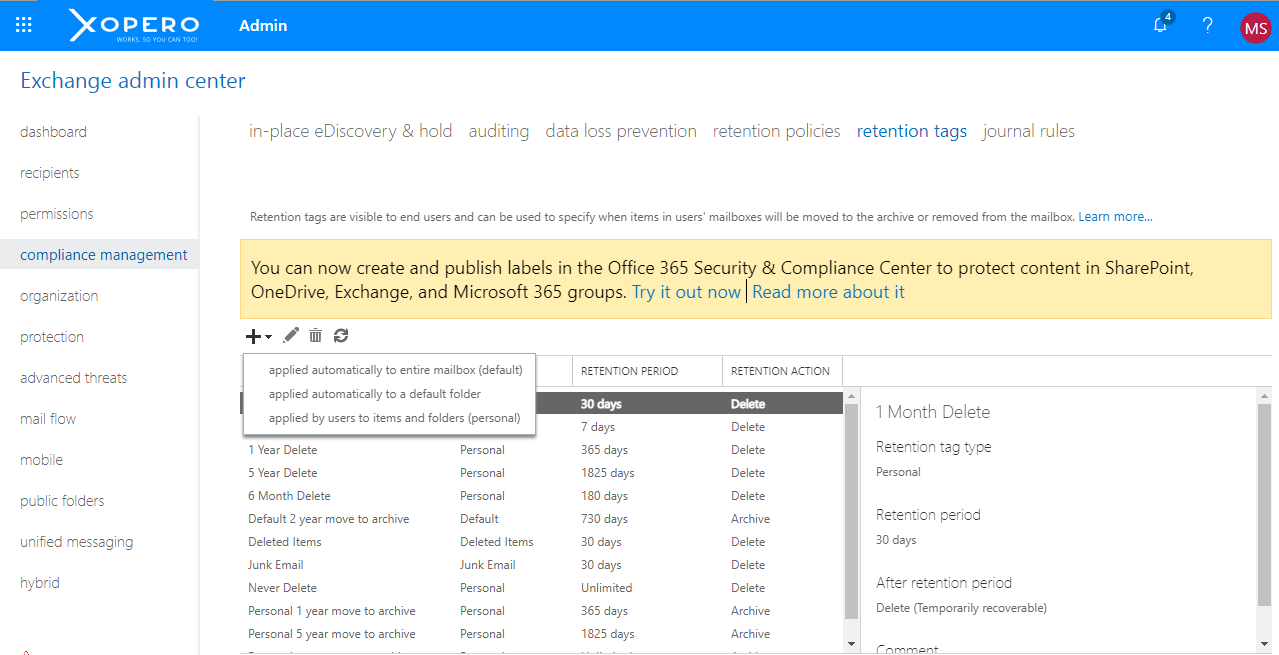The height and width of the screenshot is (655, 1279).
Task: Click the edit pencil icon
Action: point(291,336)
